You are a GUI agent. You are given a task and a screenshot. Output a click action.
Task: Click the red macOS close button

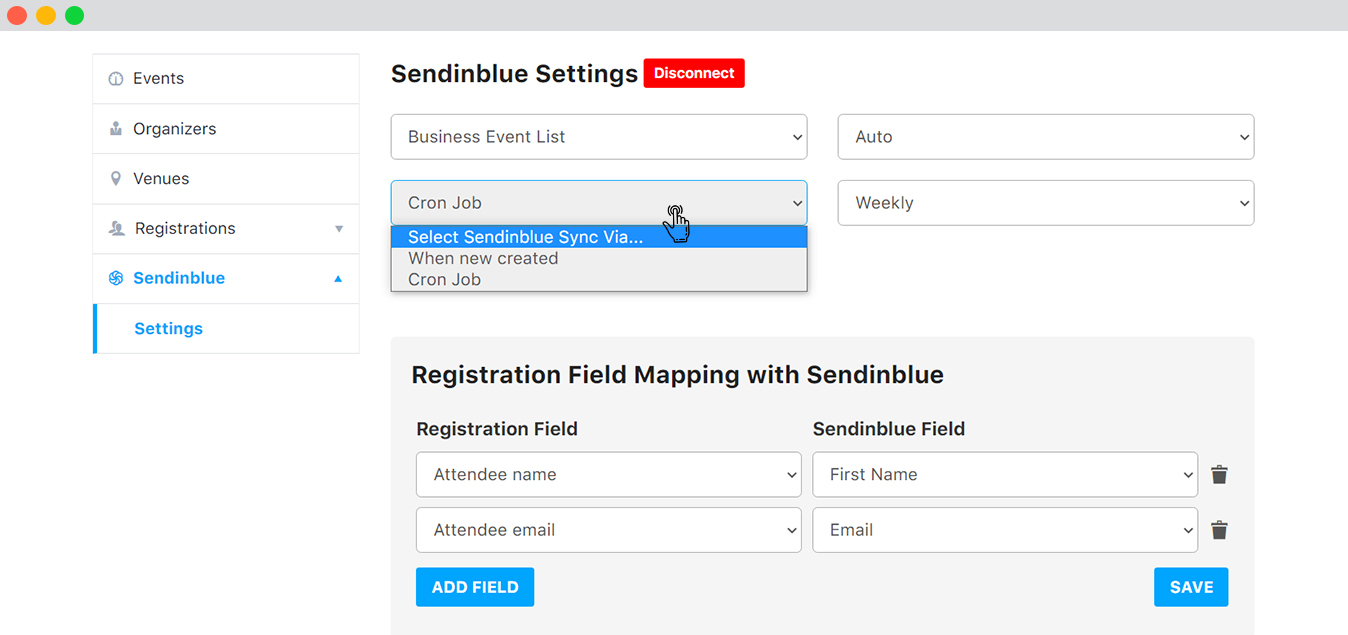pyautogui.click(x=17, y=15)
